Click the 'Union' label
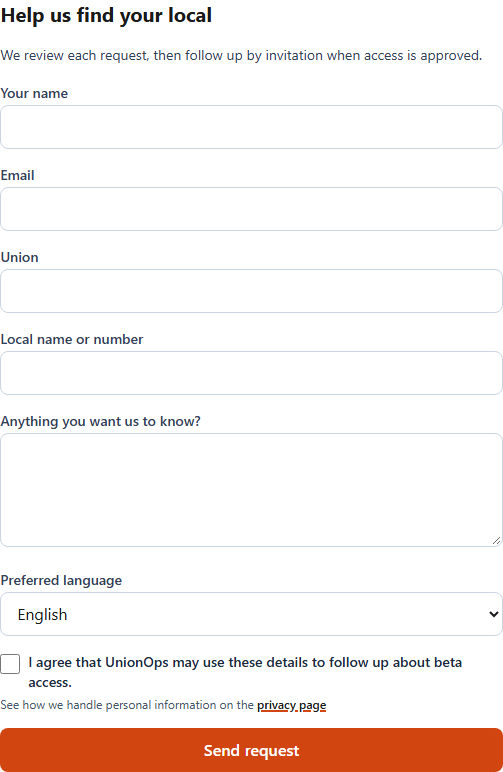503x772 pixels. coord(20,257)
